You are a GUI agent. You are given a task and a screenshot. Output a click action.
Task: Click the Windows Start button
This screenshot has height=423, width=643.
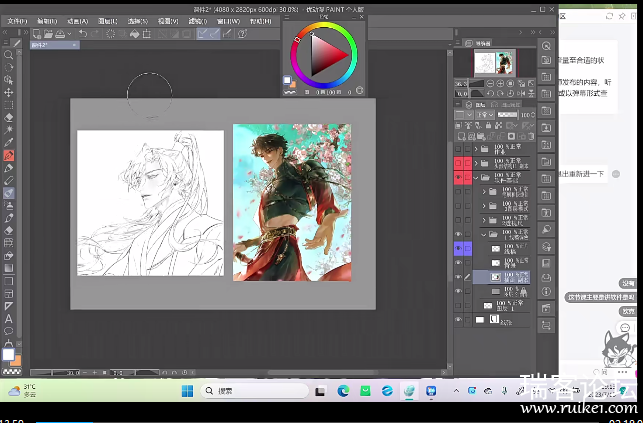[187, 391]
